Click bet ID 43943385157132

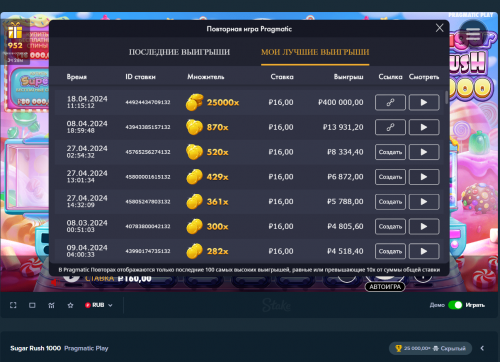pyautogui.click(x=148, y=127)
